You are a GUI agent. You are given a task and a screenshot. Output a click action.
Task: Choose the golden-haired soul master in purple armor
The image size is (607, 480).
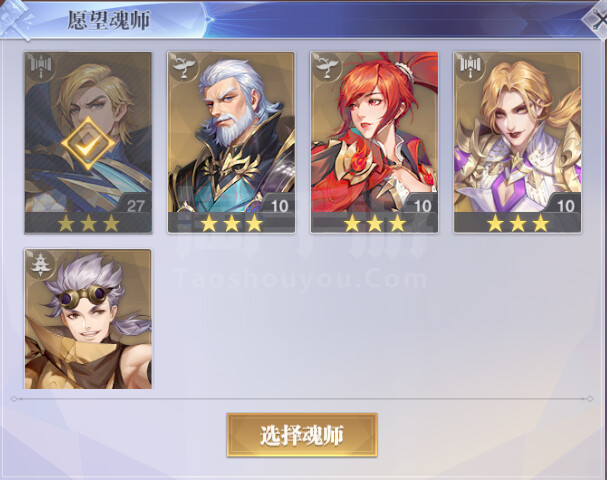point(518,142)
